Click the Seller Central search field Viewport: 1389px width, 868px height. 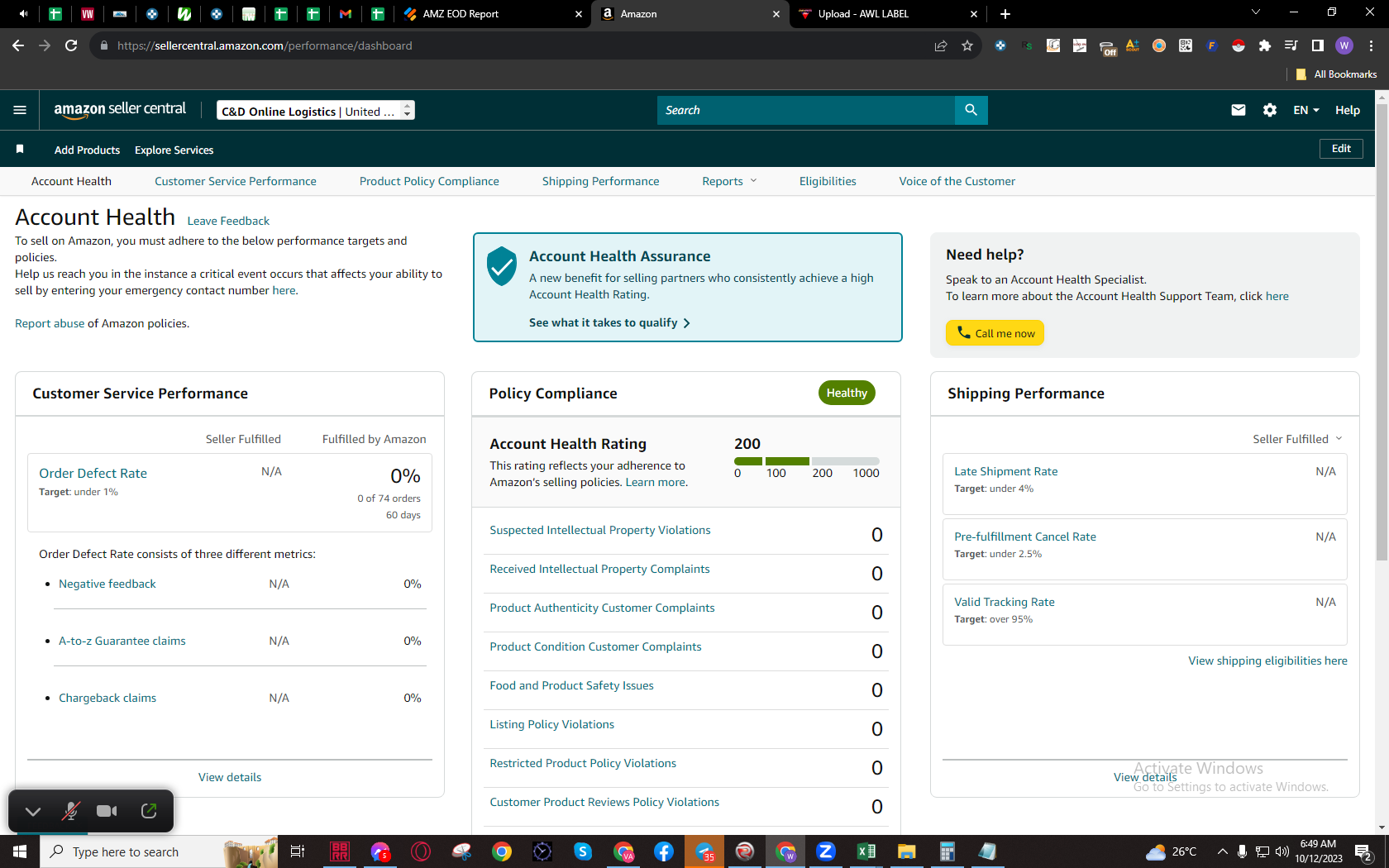click(806, 110)
